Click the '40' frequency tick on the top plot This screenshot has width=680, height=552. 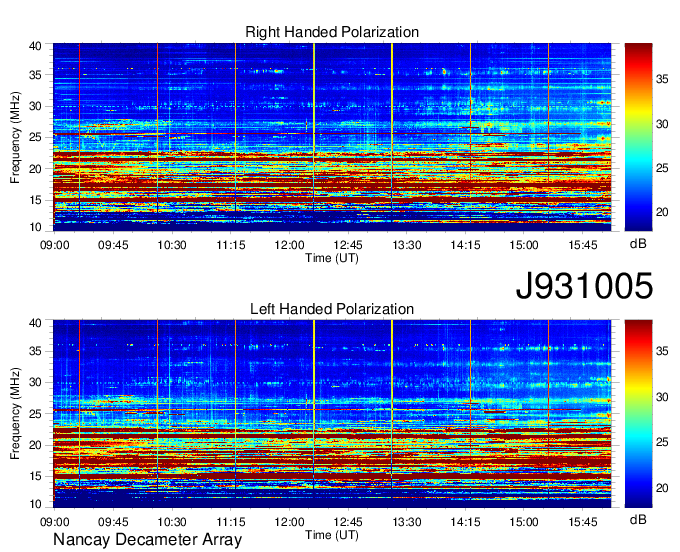pos(35,46)
